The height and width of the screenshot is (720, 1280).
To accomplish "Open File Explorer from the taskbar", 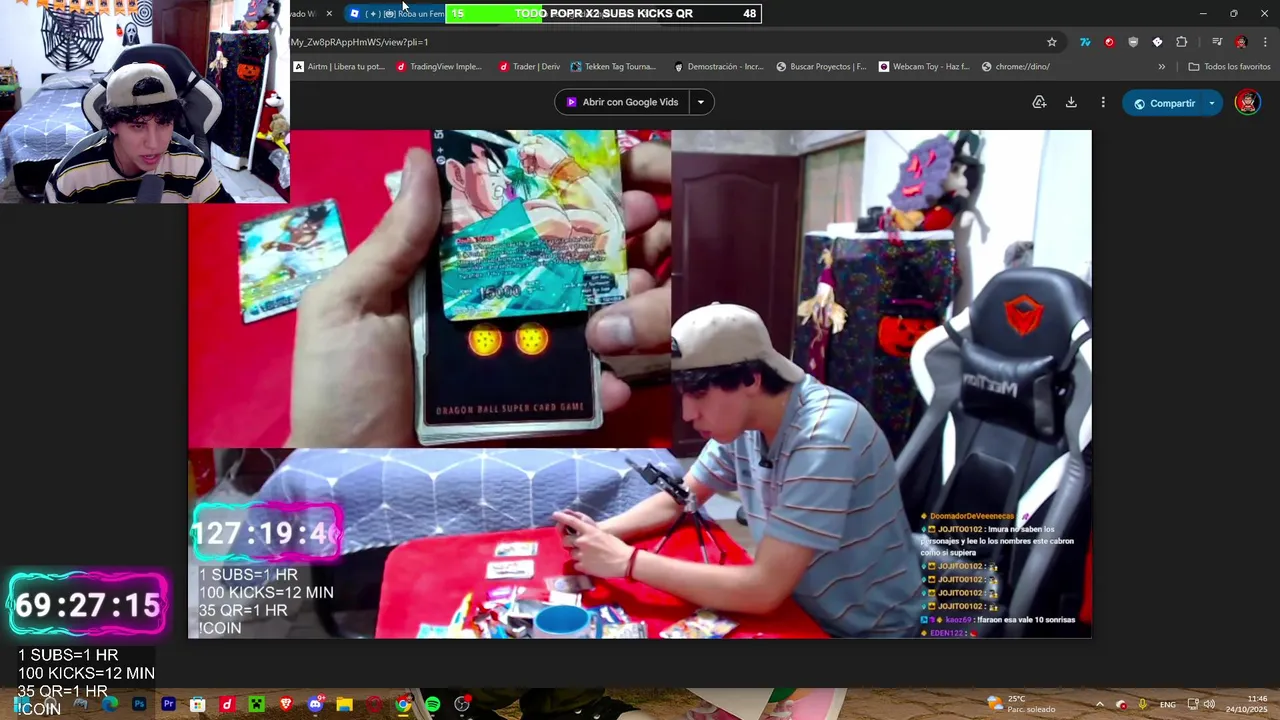I will point(345,704).
